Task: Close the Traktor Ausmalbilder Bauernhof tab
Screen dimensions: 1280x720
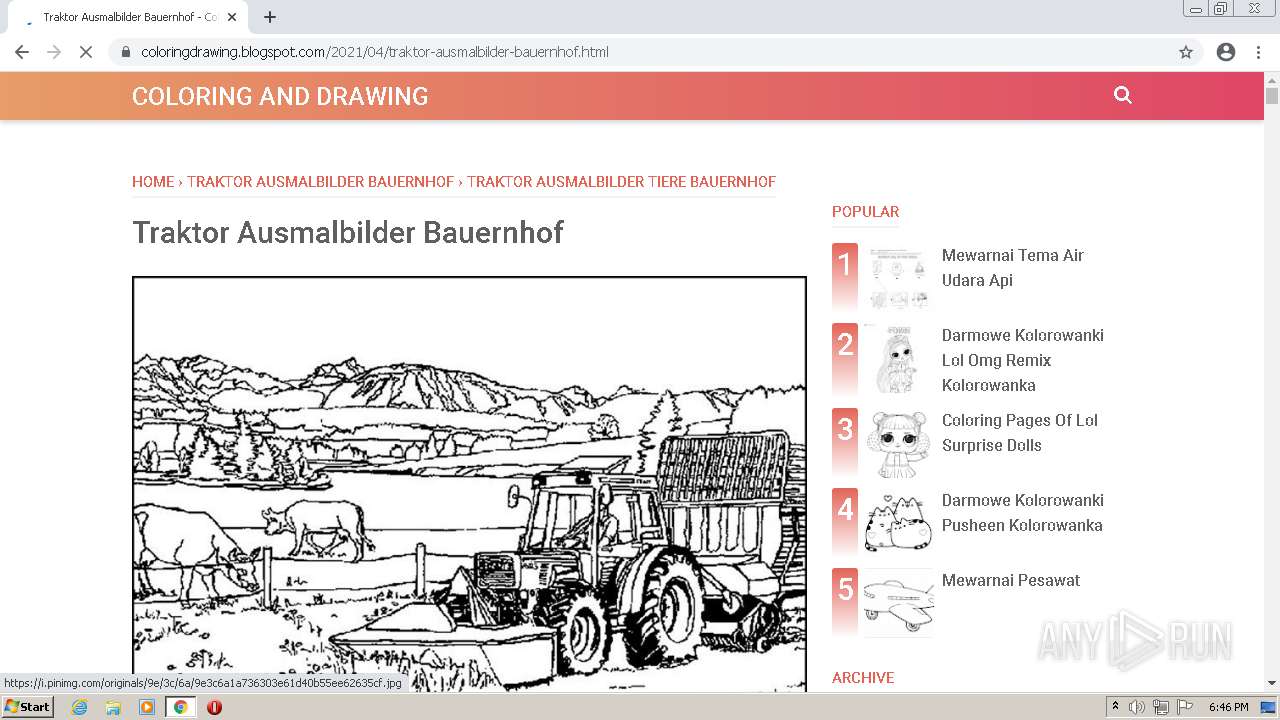Action: [232, 17]
